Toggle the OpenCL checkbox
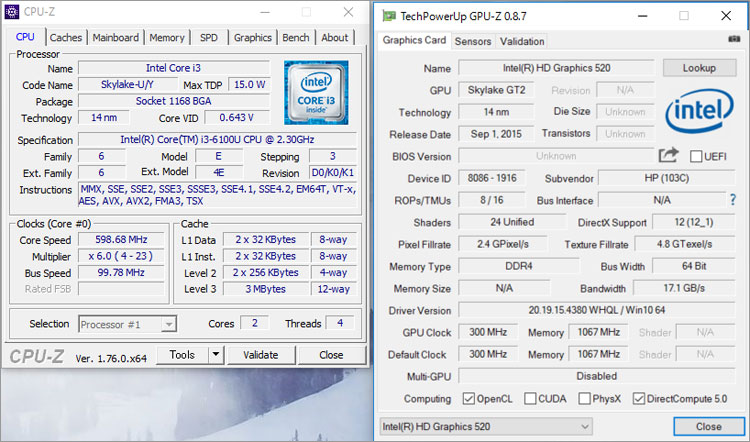 click(469, 398)
